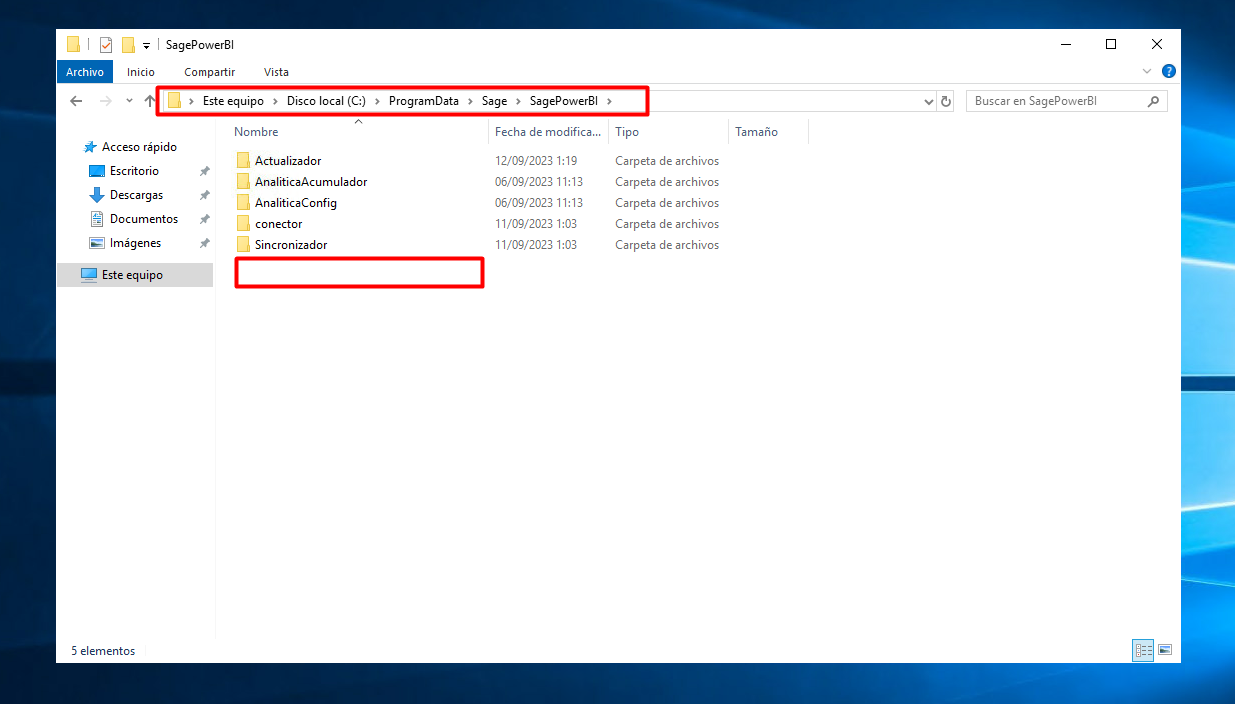Click the 5 elementos status bar text
This screenshot has width=1235, height=704.
click(103, 651)
